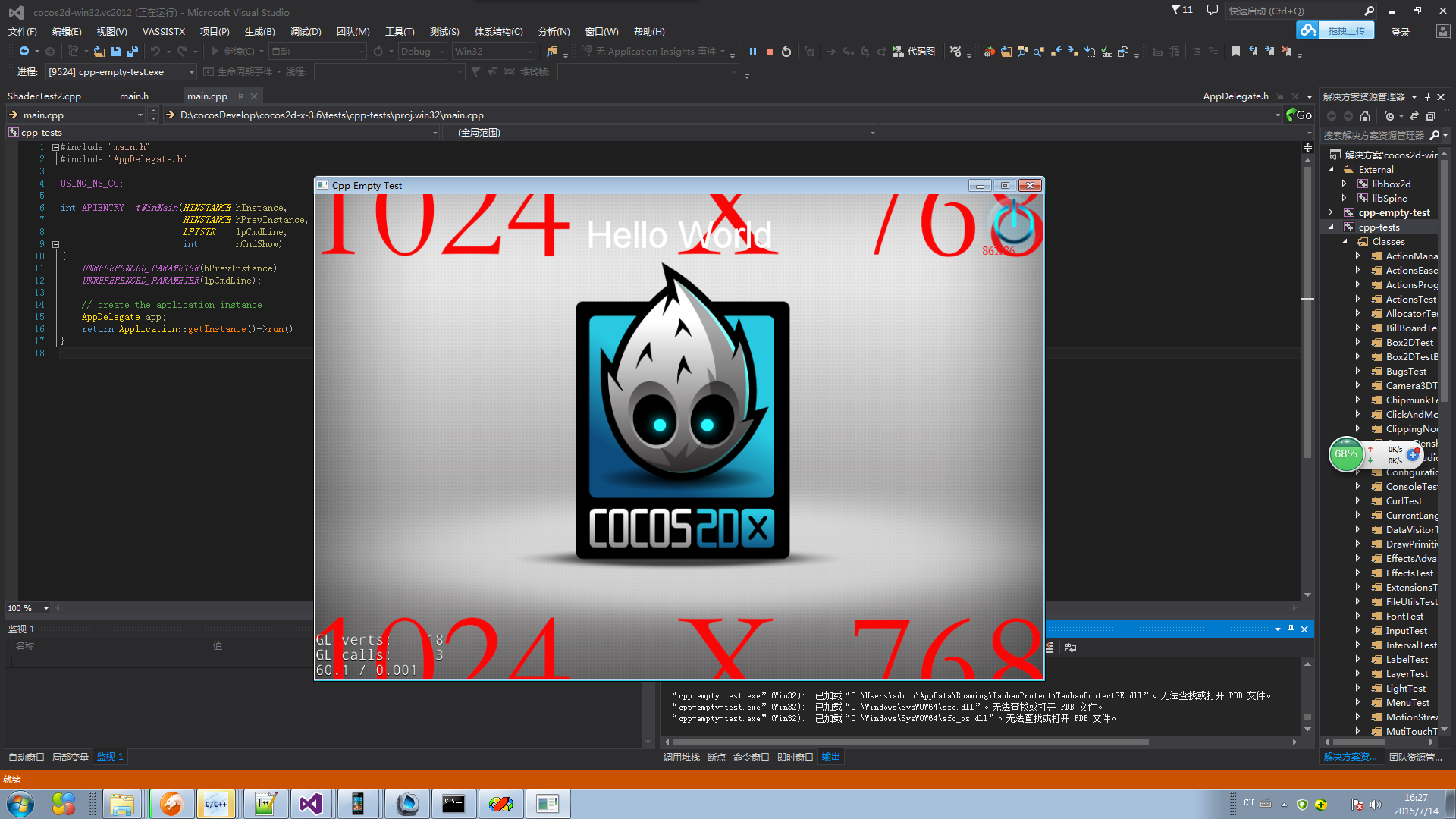
Task: Click the Clear bookmarks icon with red X
Action: pos(1286,52)
